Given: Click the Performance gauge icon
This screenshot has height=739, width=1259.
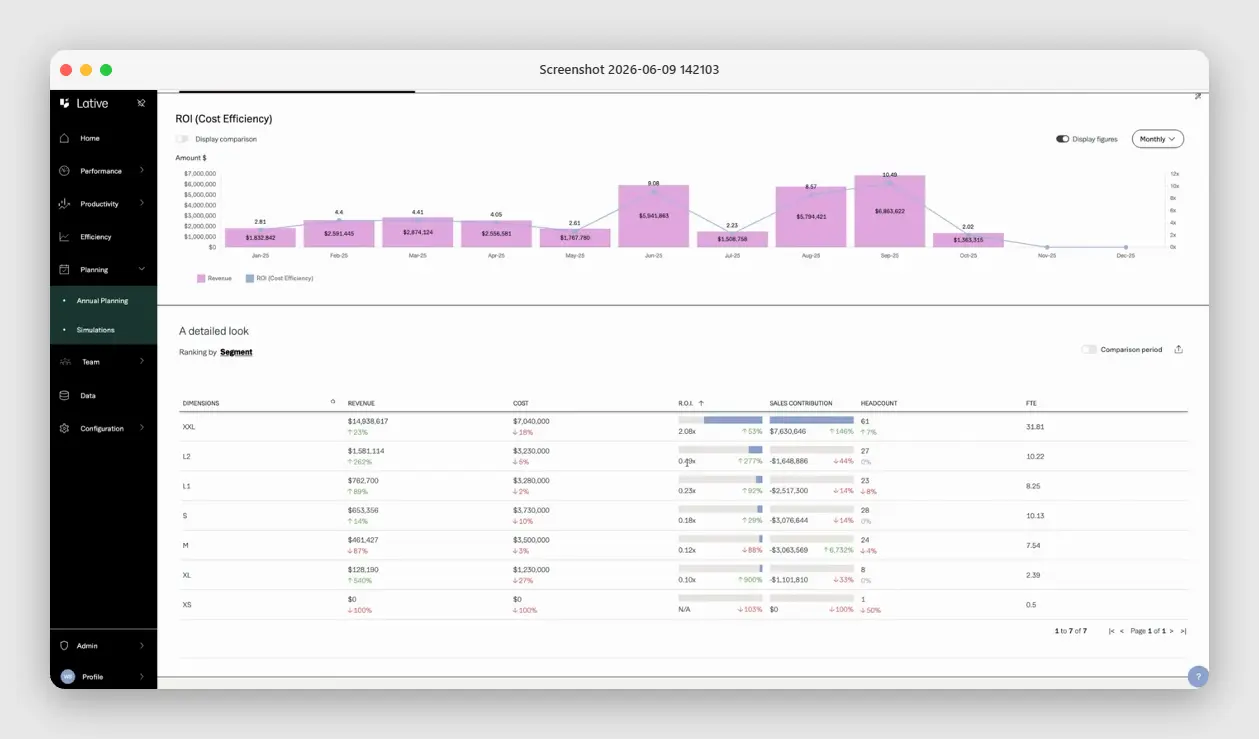Looking at the screenshot, I should coord(64,171).
